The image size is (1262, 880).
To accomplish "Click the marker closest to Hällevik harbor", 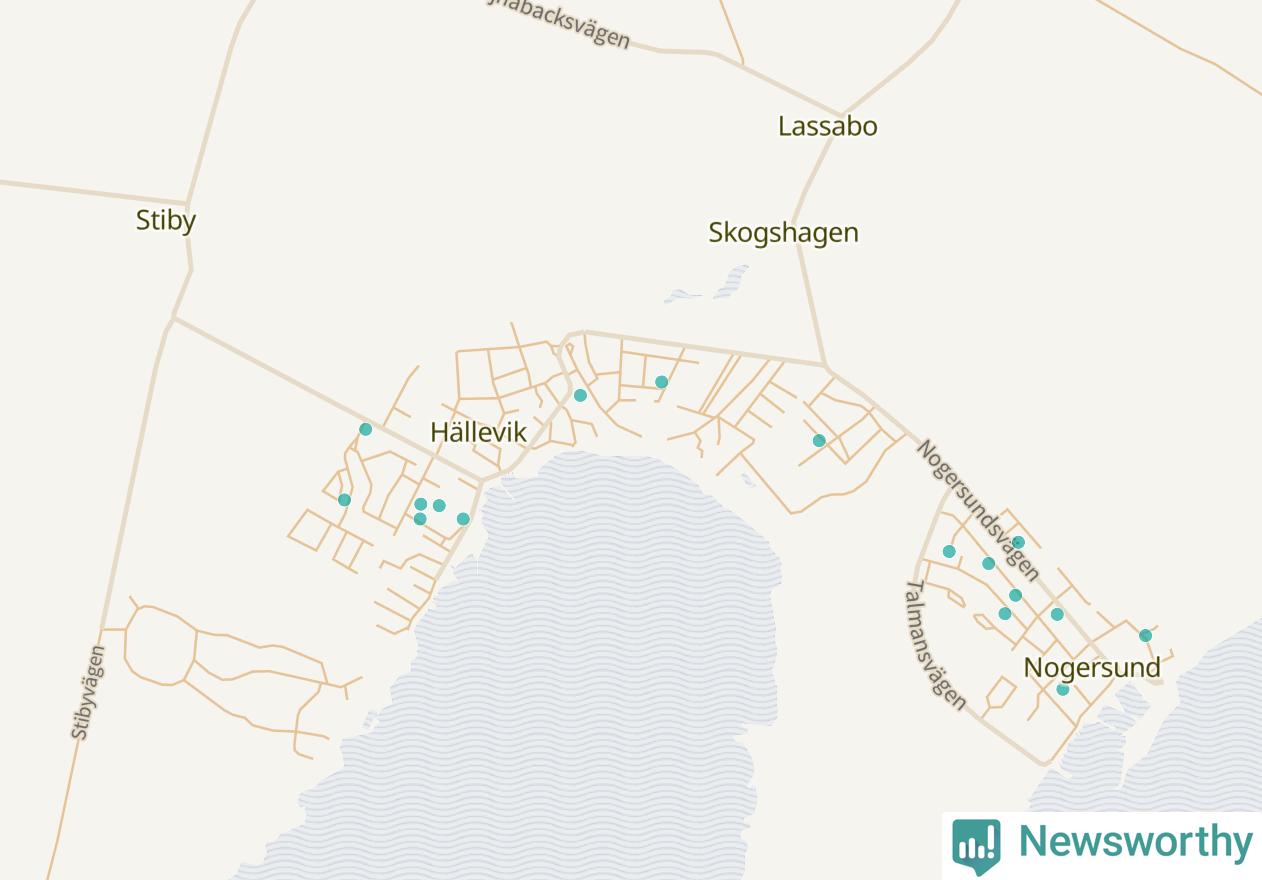I will coord(463,519).
